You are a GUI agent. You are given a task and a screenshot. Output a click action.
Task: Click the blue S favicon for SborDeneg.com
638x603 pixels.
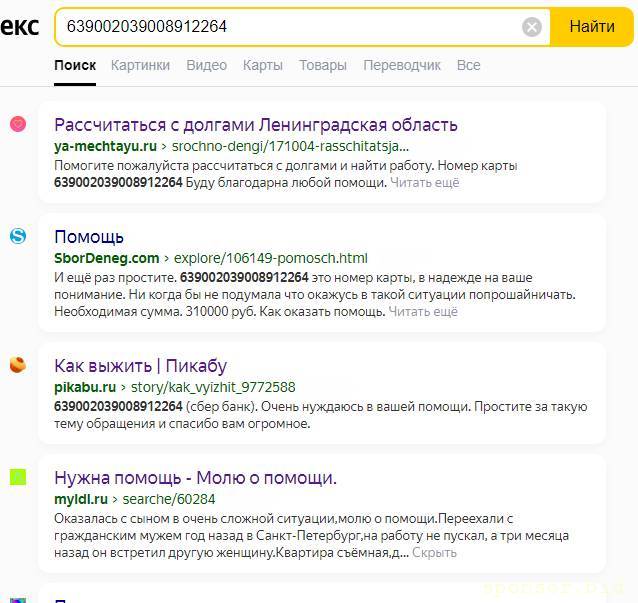(18, 236)
